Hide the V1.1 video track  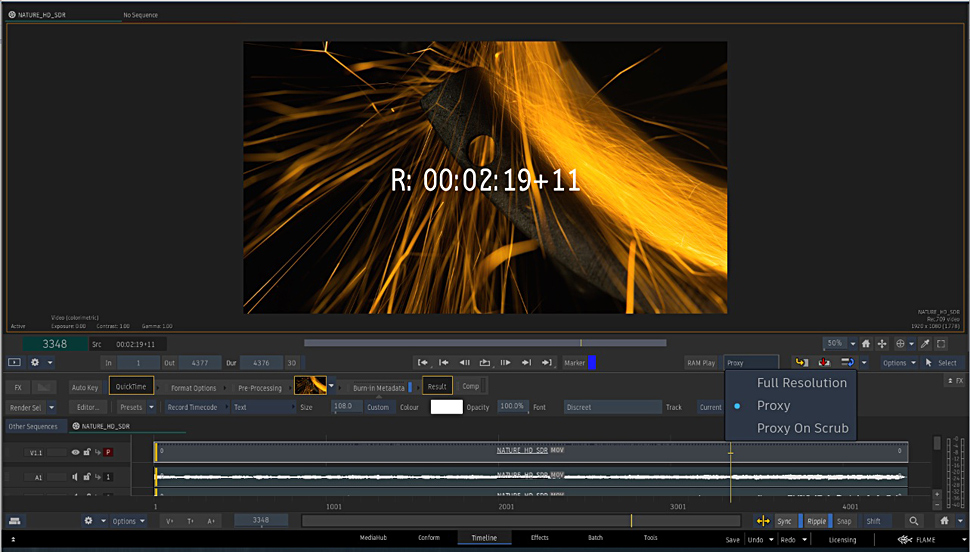(x=75, y=452)
